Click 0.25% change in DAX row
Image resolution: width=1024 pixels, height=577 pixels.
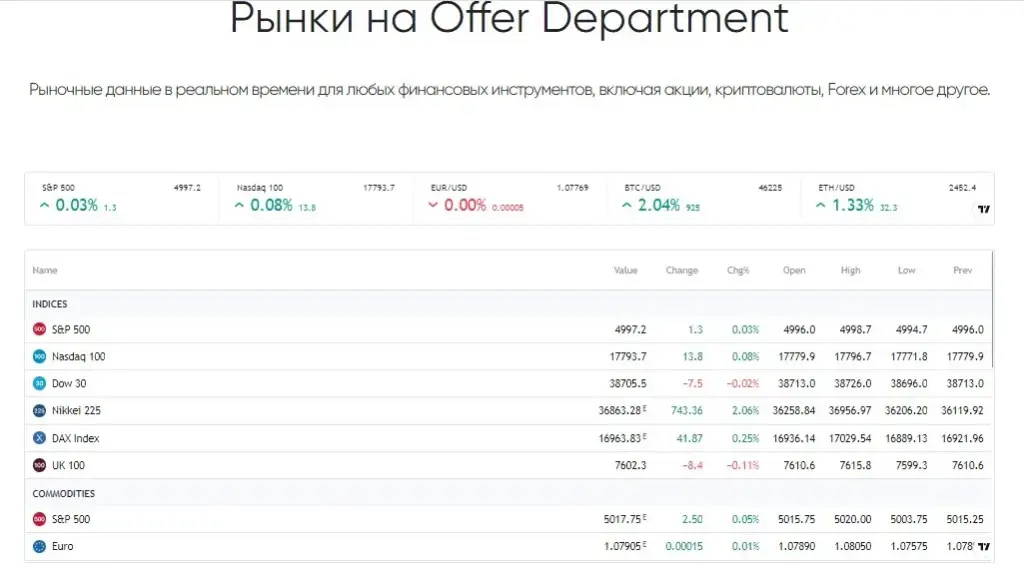pos(745,439)
